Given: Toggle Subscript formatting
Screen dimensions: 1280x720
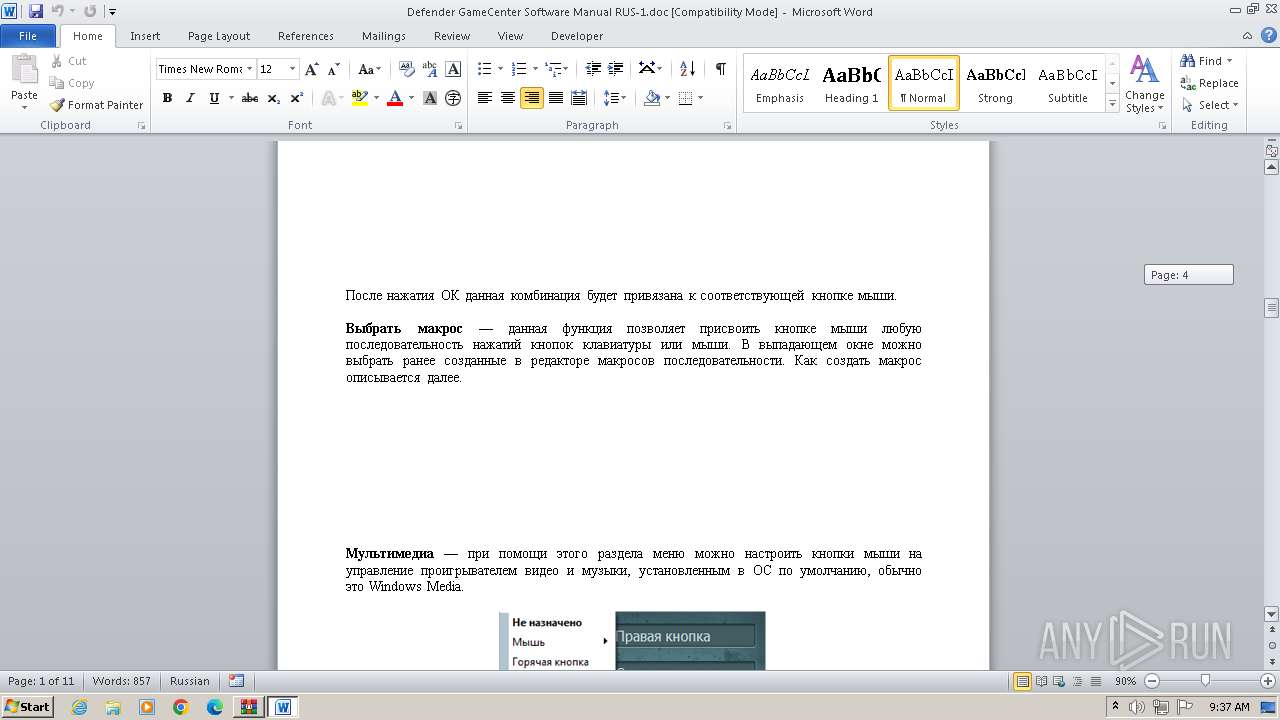Looking at the screenshot, I should click(x=274, y=98).
